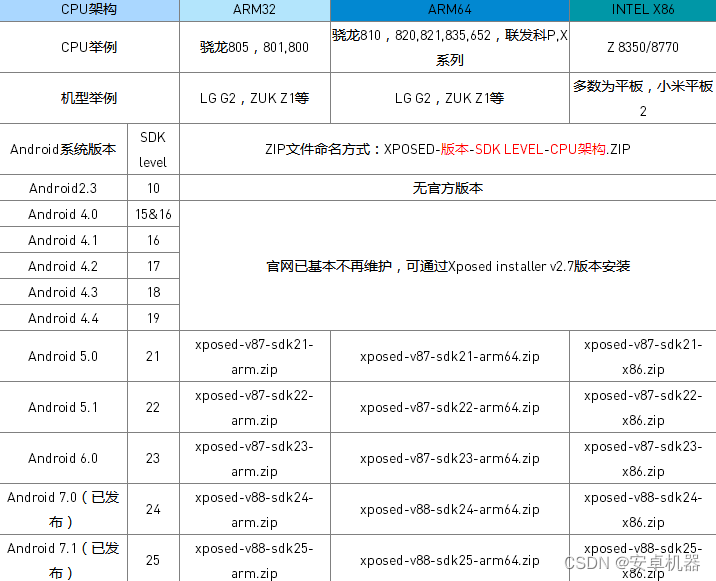Click LG G2 cell under ARM64
This screenshot has height=581, width=716.
[x=450, y=98]
